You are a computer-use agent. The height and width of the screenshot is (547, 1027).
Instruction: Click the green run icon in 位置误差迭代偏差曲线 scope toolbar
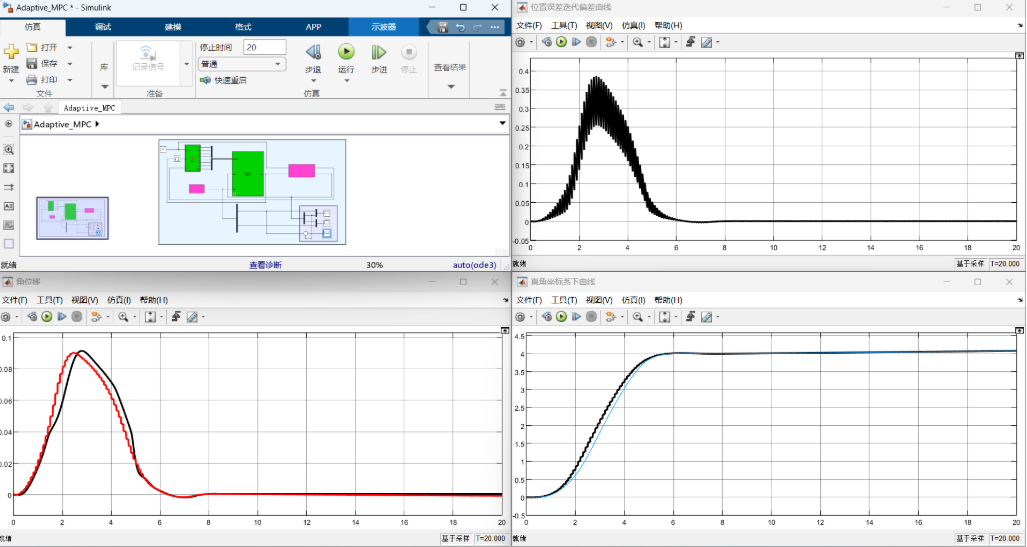(561, 42)
